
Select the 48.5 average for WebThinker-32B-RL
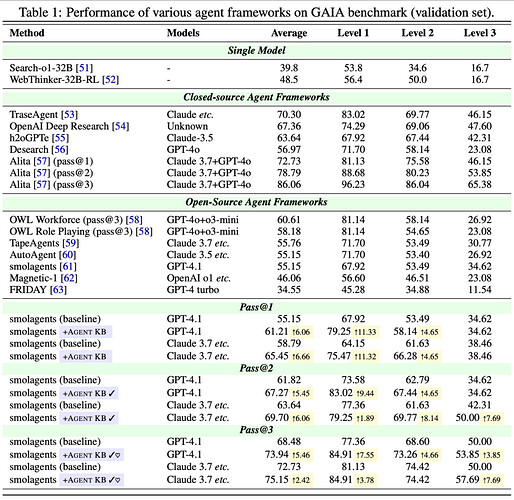click(289, 80)
